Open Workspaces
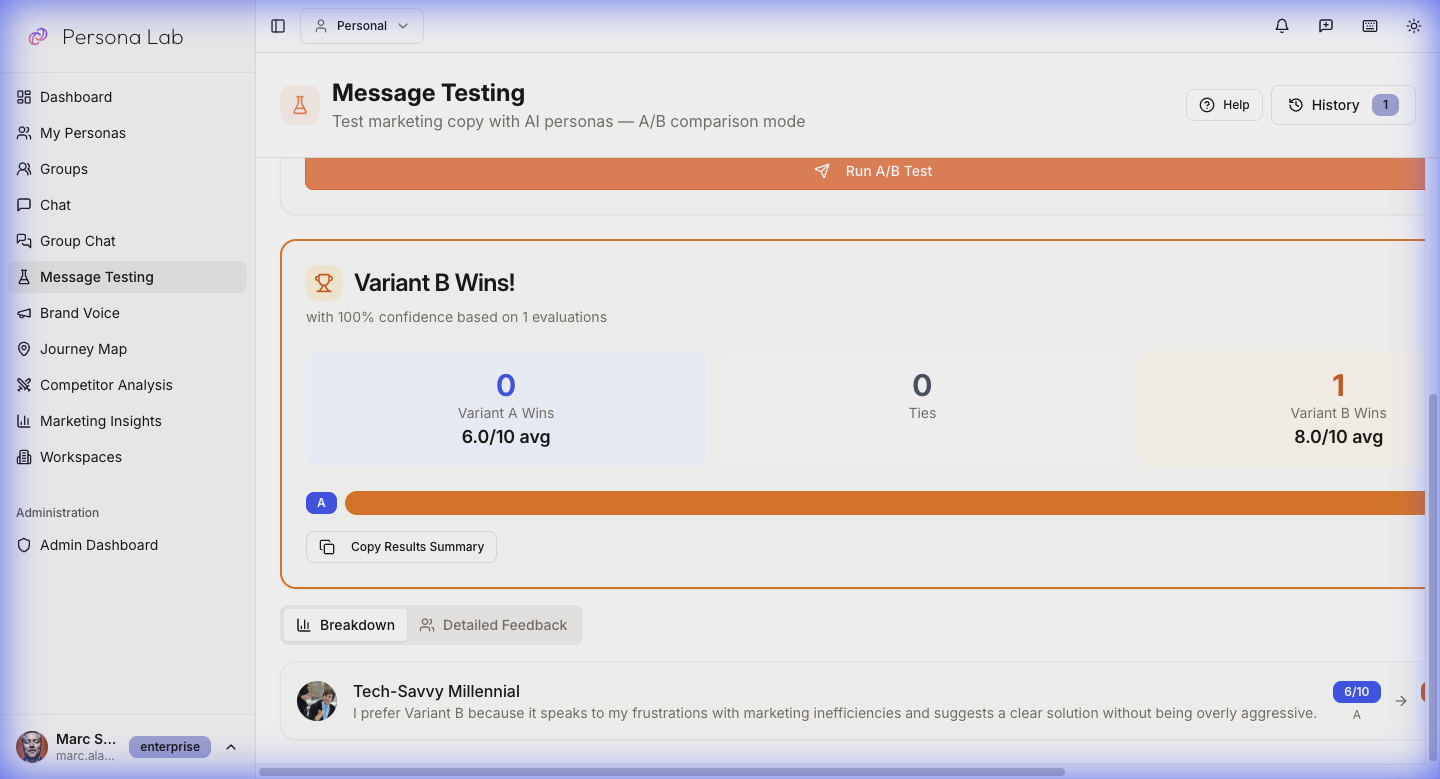Screen dimensions: 1440x779 (x=127, y=457)
